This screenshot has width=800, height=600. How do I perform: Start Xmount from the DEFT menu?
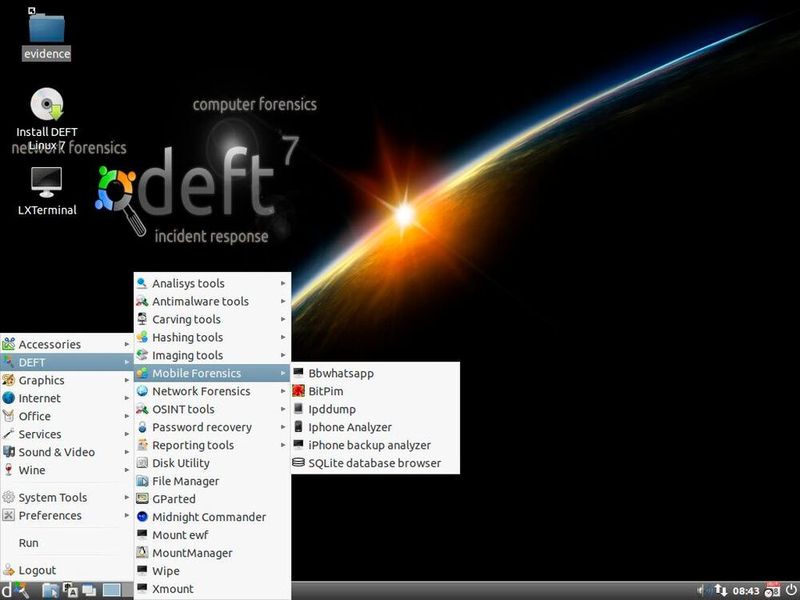point(212,589)
